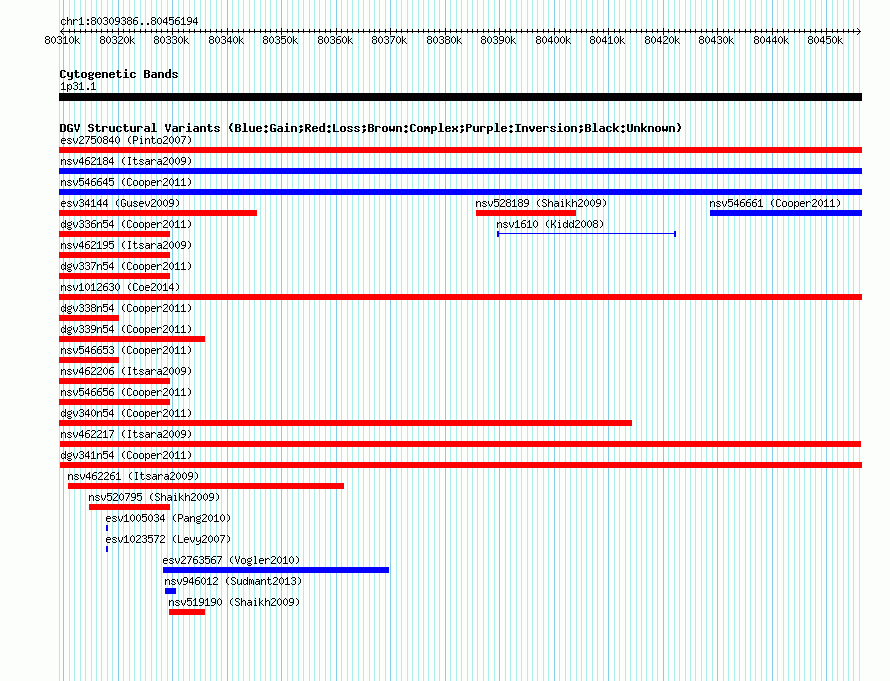Click the 80310k ruler tick label
890x681 pixels.
62,40
